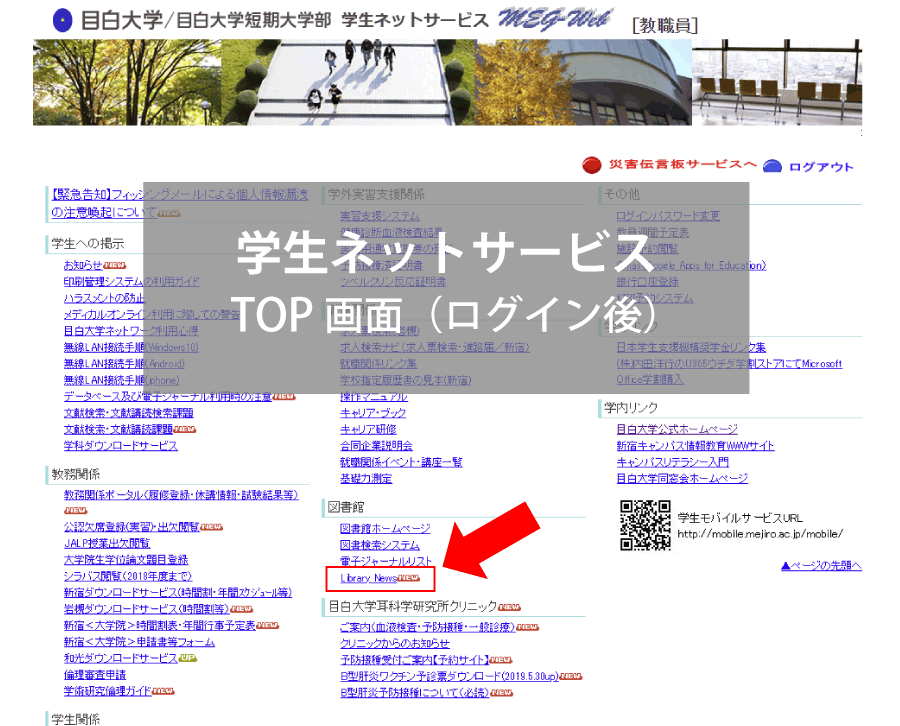This screenshot has height=726, width=900.
Task: Open クリニックからのお知らせ
Action: coord(394,643)
